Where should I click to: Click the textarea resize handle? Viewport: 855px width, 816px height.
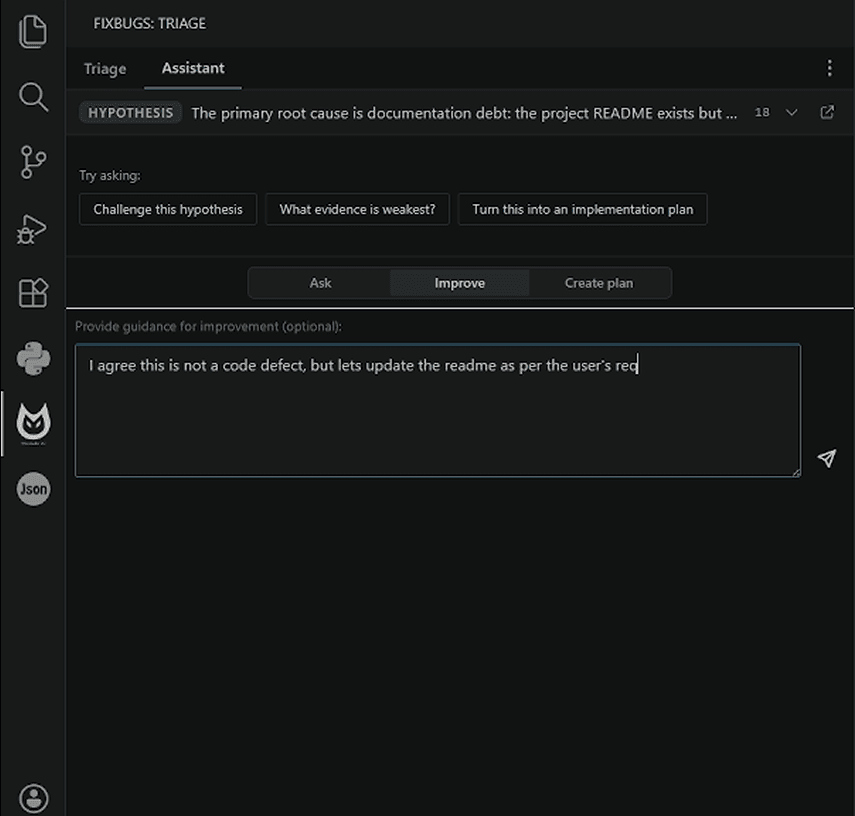[796, 473]
